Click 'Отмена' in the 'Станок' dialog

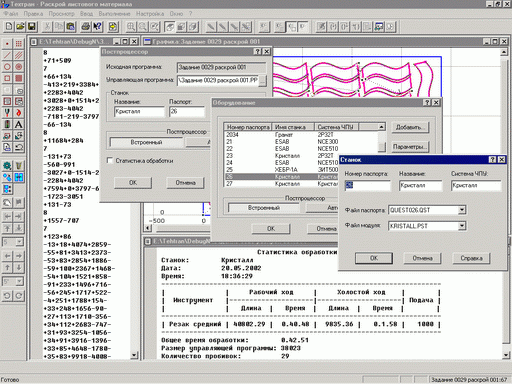point(422,258)
